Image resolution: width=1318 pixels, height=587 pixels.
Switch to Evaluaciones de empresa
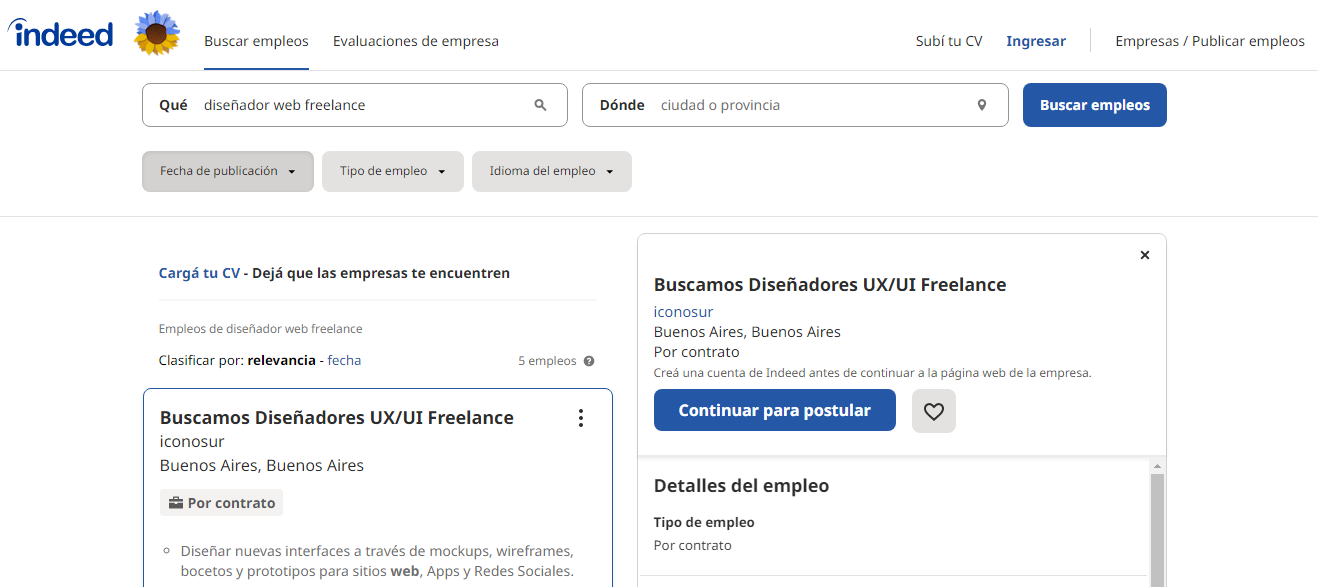[x=415, y=41]
